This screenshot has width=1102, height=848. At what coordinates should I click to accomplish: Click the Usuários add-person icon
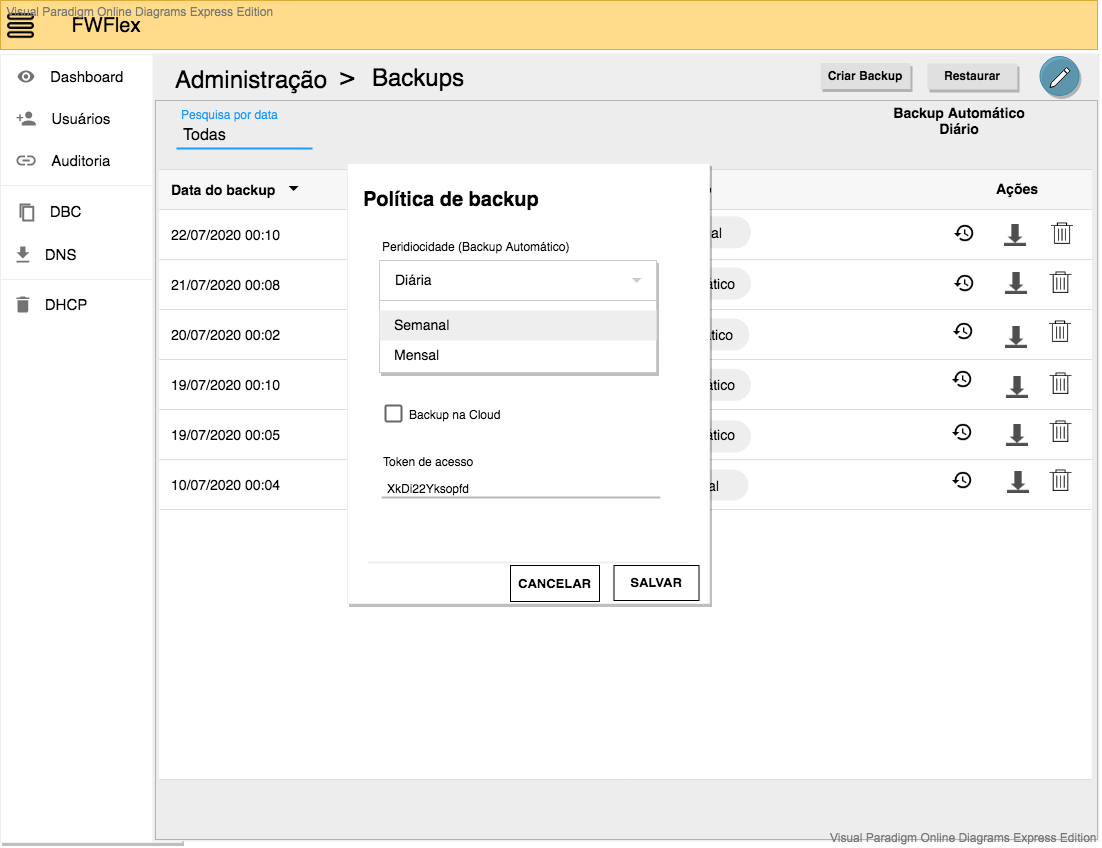[26, 119]
